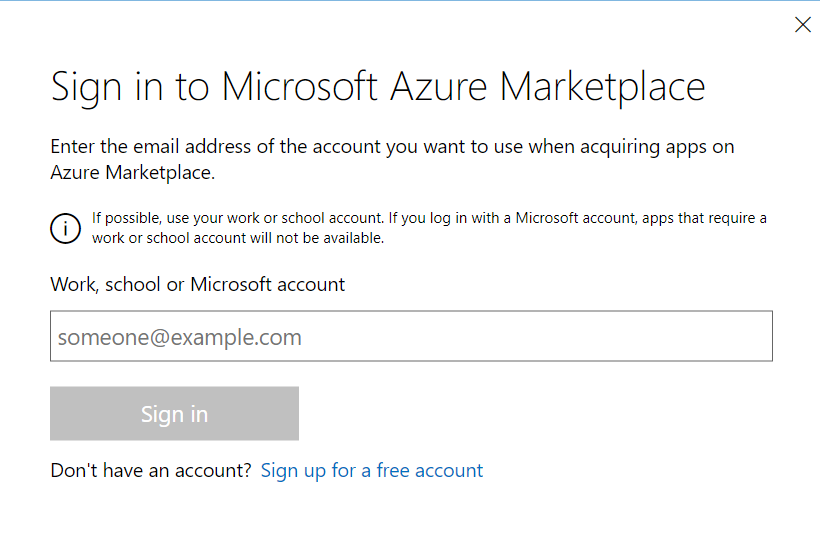
Task: Click the word Marketplace in the title
Action: click(602, 87)
